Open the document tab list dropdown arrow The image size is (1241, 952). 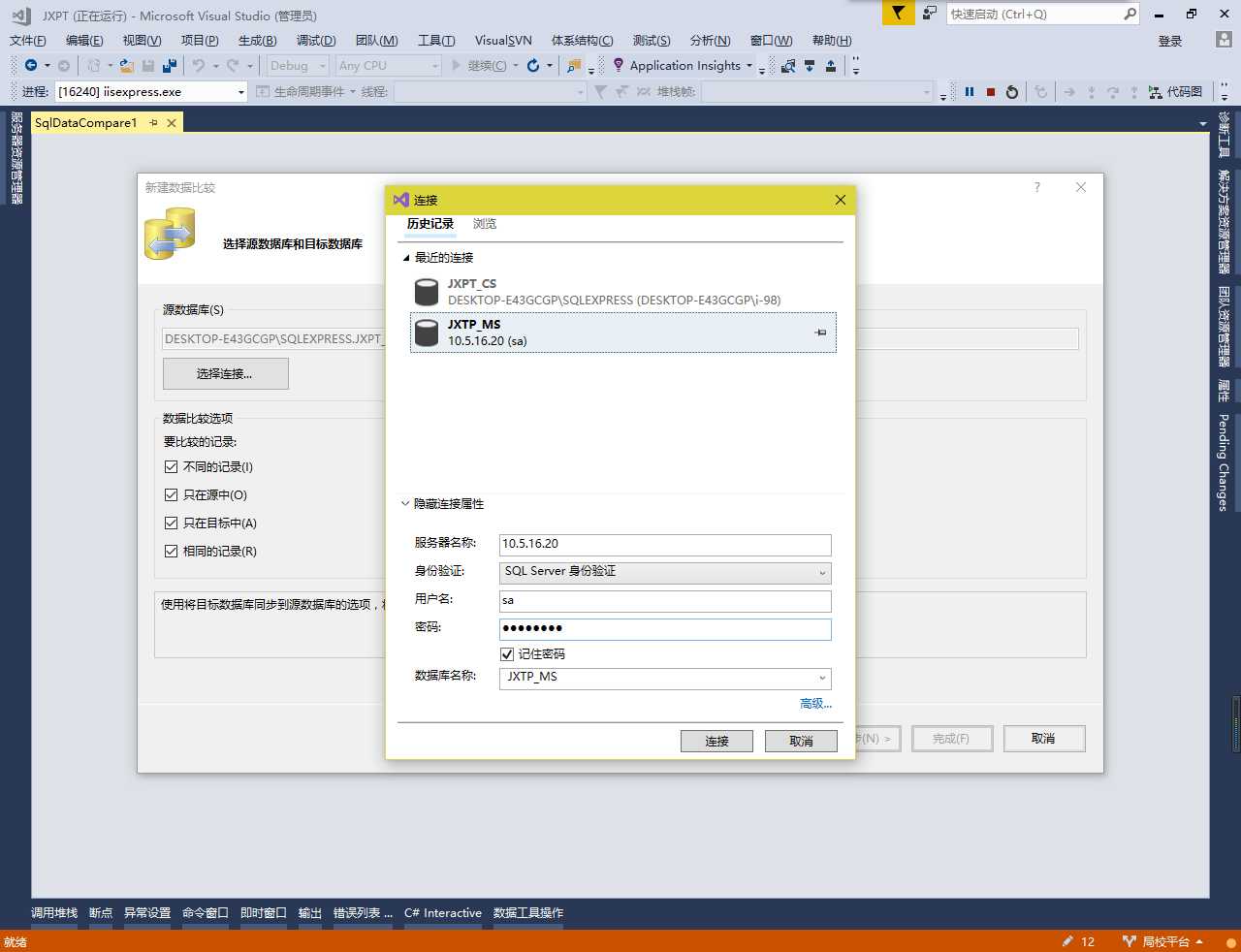click(x=1203, y=124)
